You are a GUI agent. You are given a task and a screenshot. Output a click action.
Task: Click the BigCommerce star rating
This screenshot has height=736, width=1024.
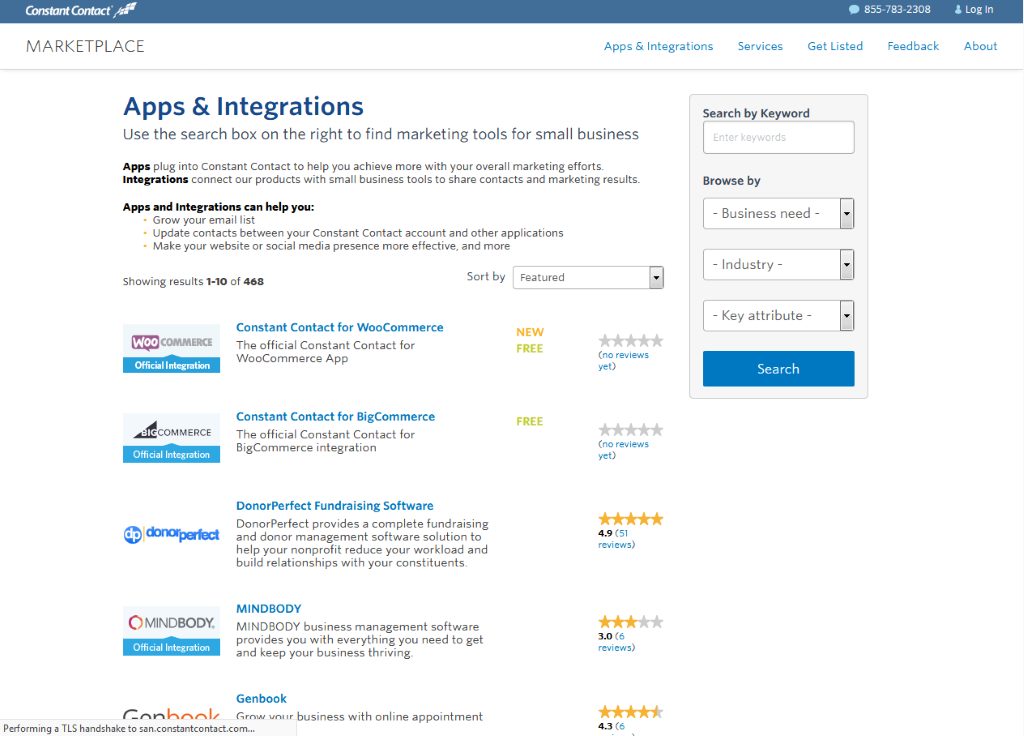coord(630,430)
